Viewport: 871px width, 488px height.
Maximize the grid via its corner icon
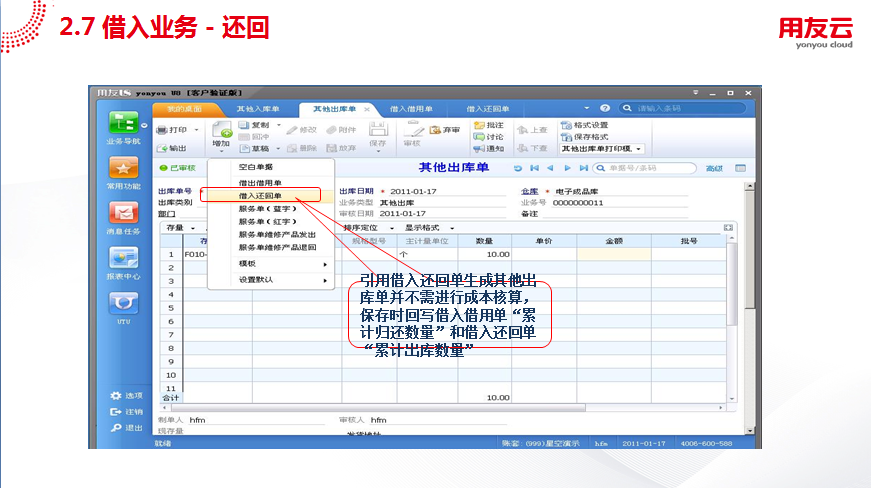tap(728, 228)
